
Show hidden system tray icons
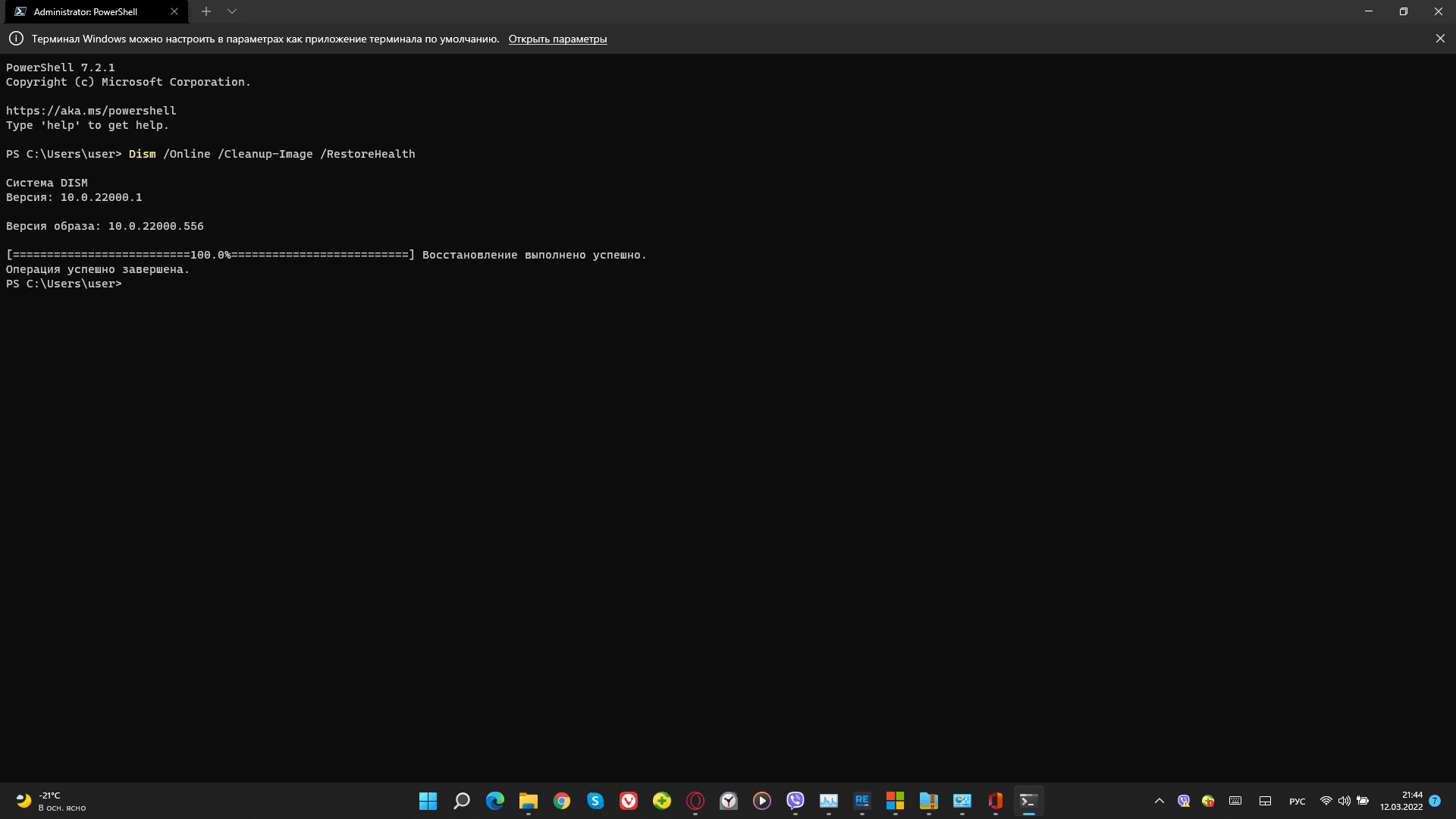1159,801
